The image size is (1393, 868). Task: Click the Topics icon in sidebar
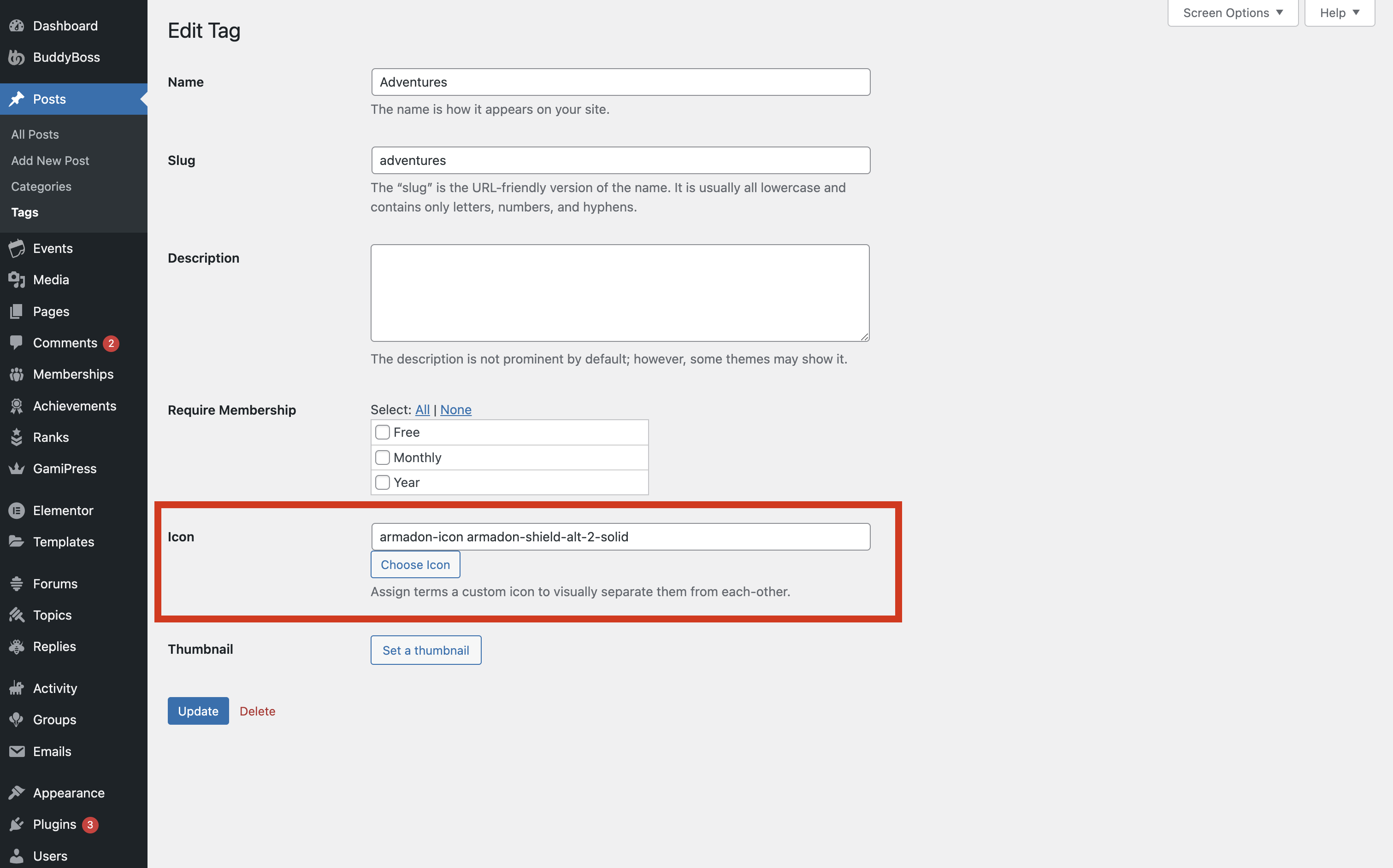coord(17,615)
